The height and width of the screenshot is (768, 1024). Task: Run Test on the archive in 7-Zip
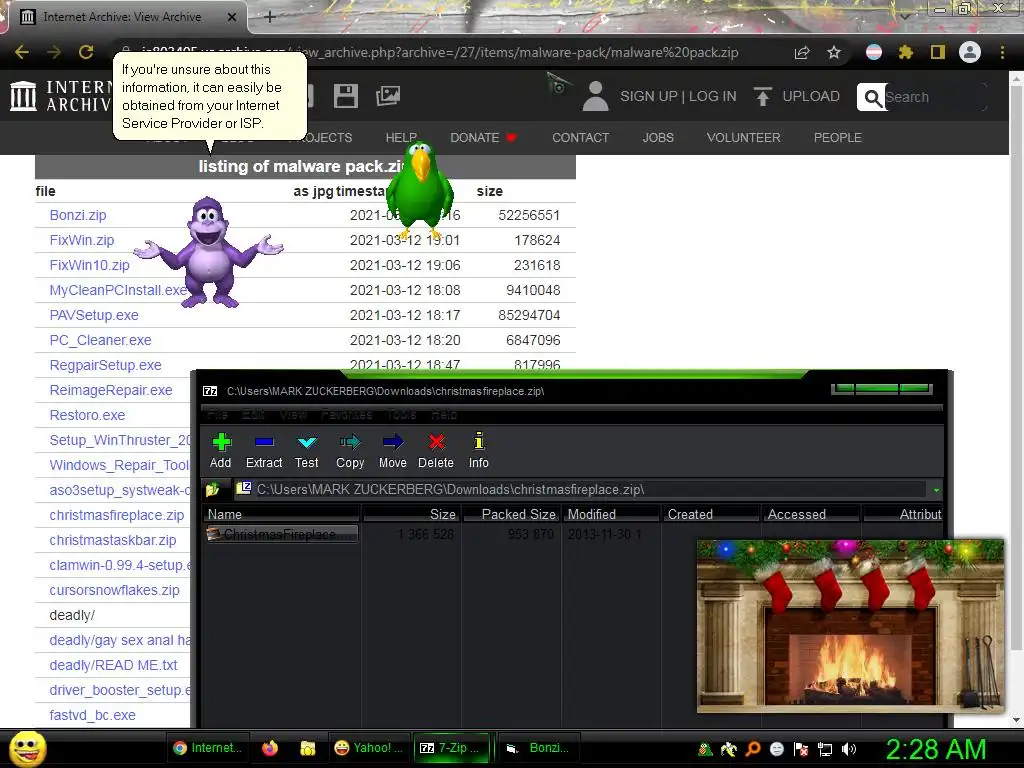point(306,451)
